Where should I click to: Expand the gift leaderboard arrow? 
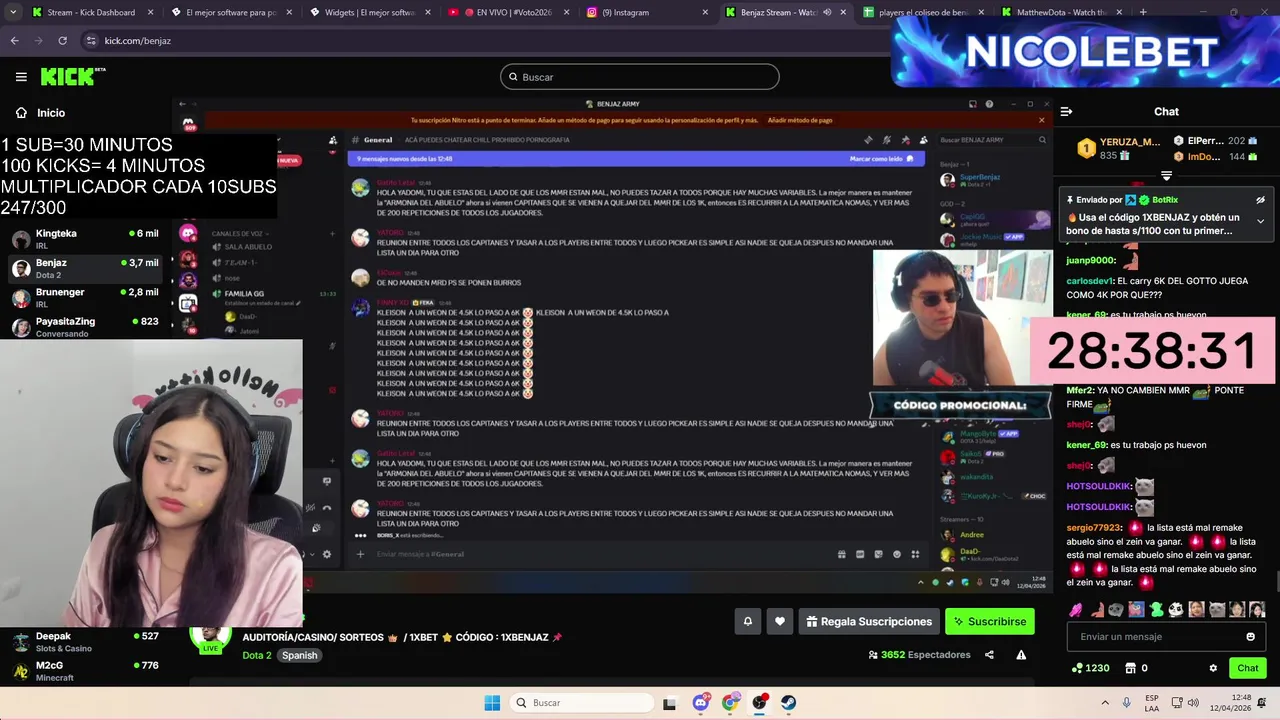pyautogui.click(x=1166, y=176)
